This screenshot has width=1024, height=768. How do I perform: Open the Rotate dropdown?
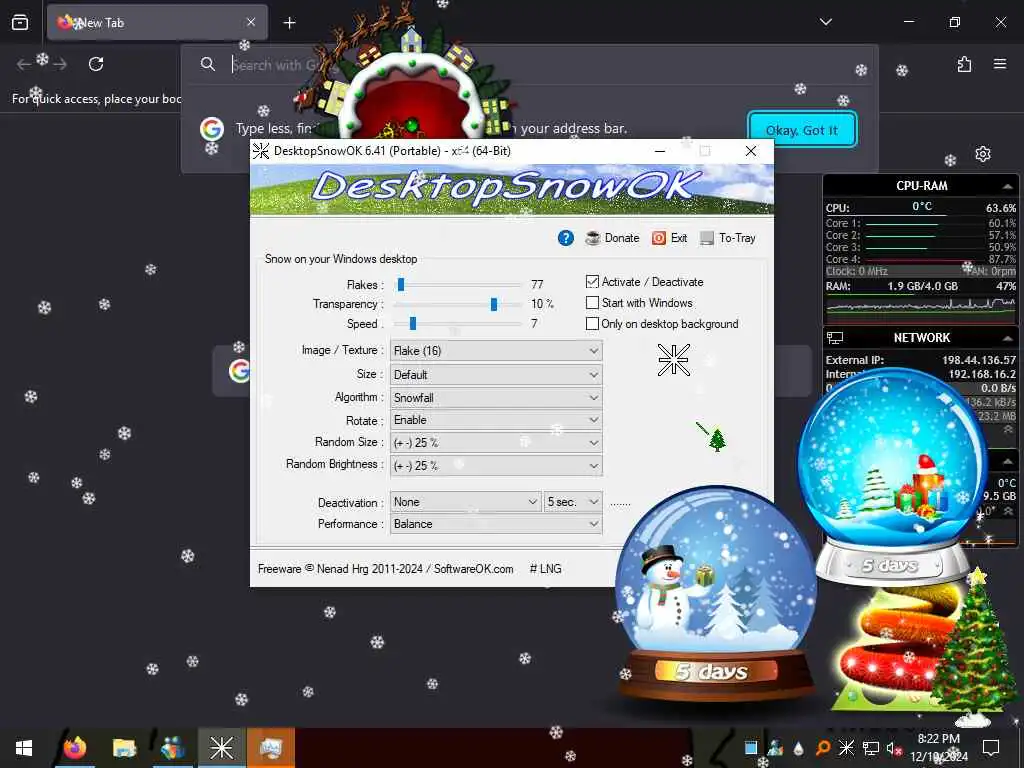pos(496,420)
